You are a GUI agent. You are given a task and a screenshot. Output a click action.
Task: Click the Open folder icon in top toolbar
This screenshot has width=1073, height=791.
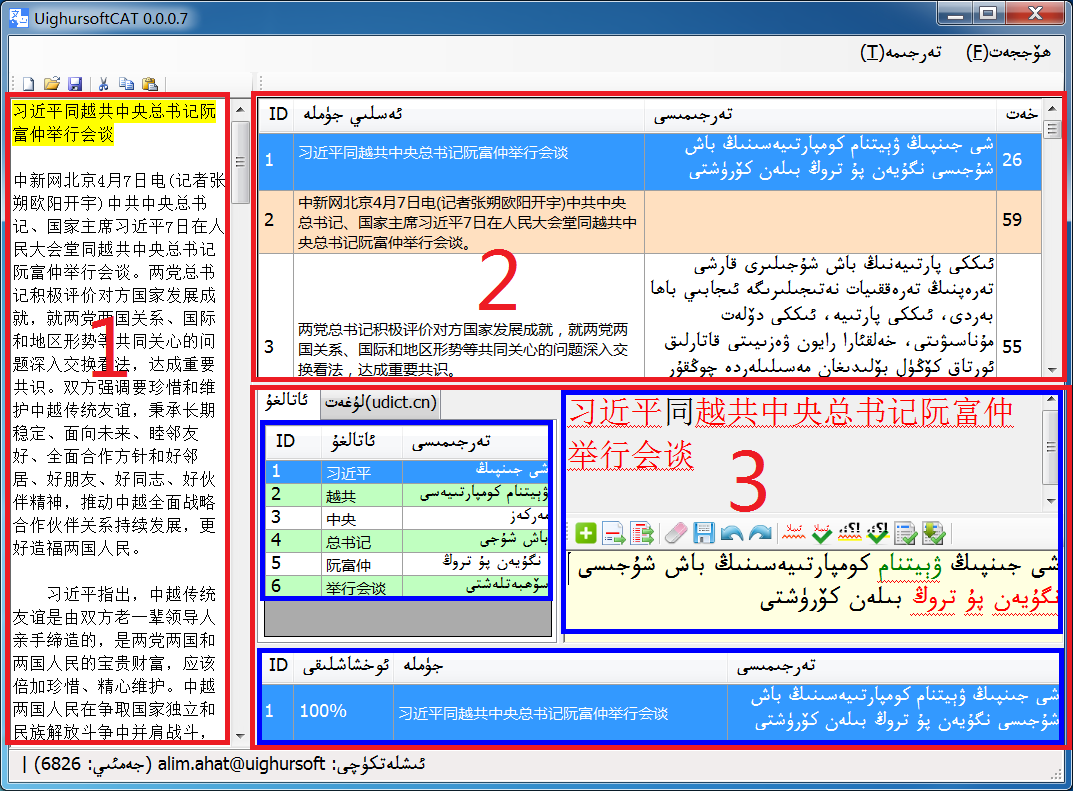click(52, 83)
